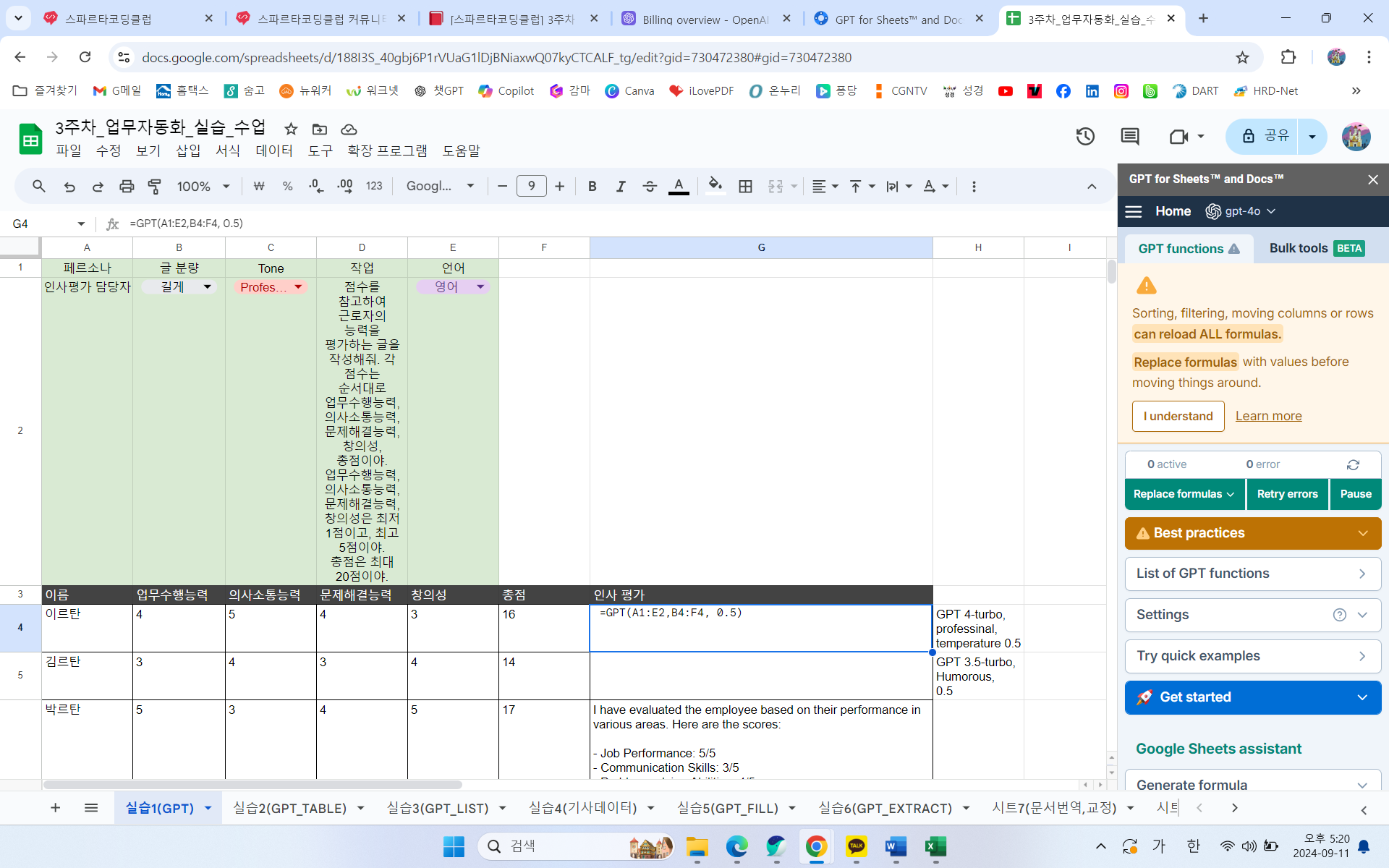Increase decimal places

point(345,187)
